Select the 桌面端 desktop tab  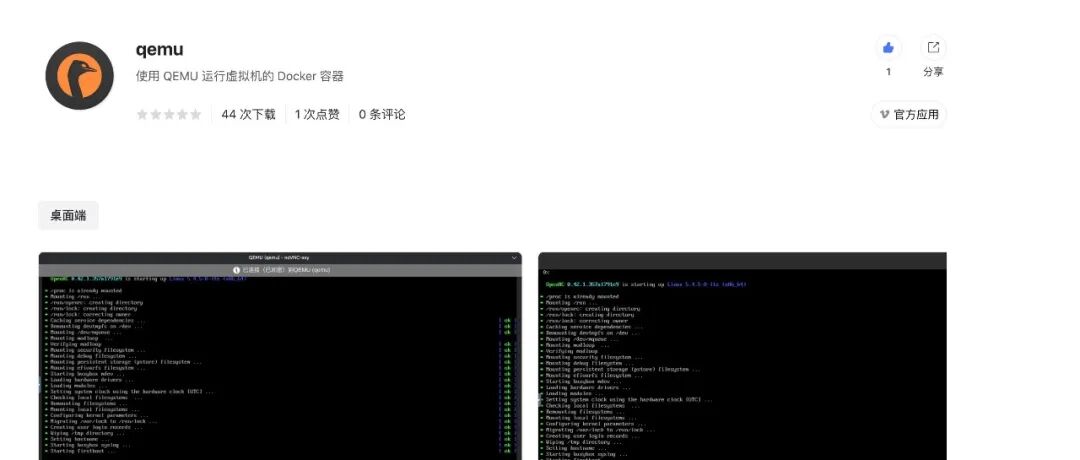68,216
